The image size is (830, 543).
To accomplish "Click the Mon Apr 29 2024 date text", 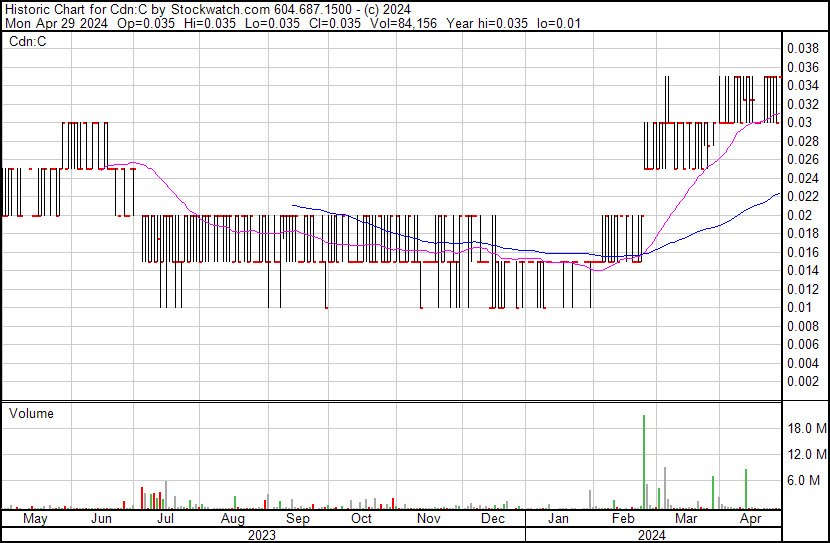I will [48, 23].
